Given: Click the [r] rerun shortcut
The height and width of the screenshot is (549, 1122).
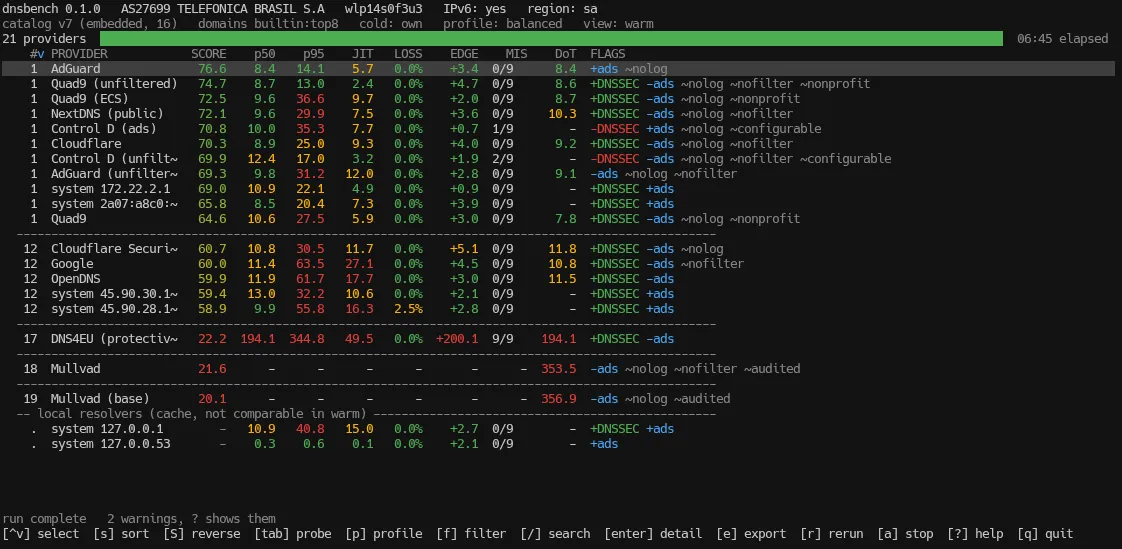Looking at the screenshot, I should (x=832, y=534).
